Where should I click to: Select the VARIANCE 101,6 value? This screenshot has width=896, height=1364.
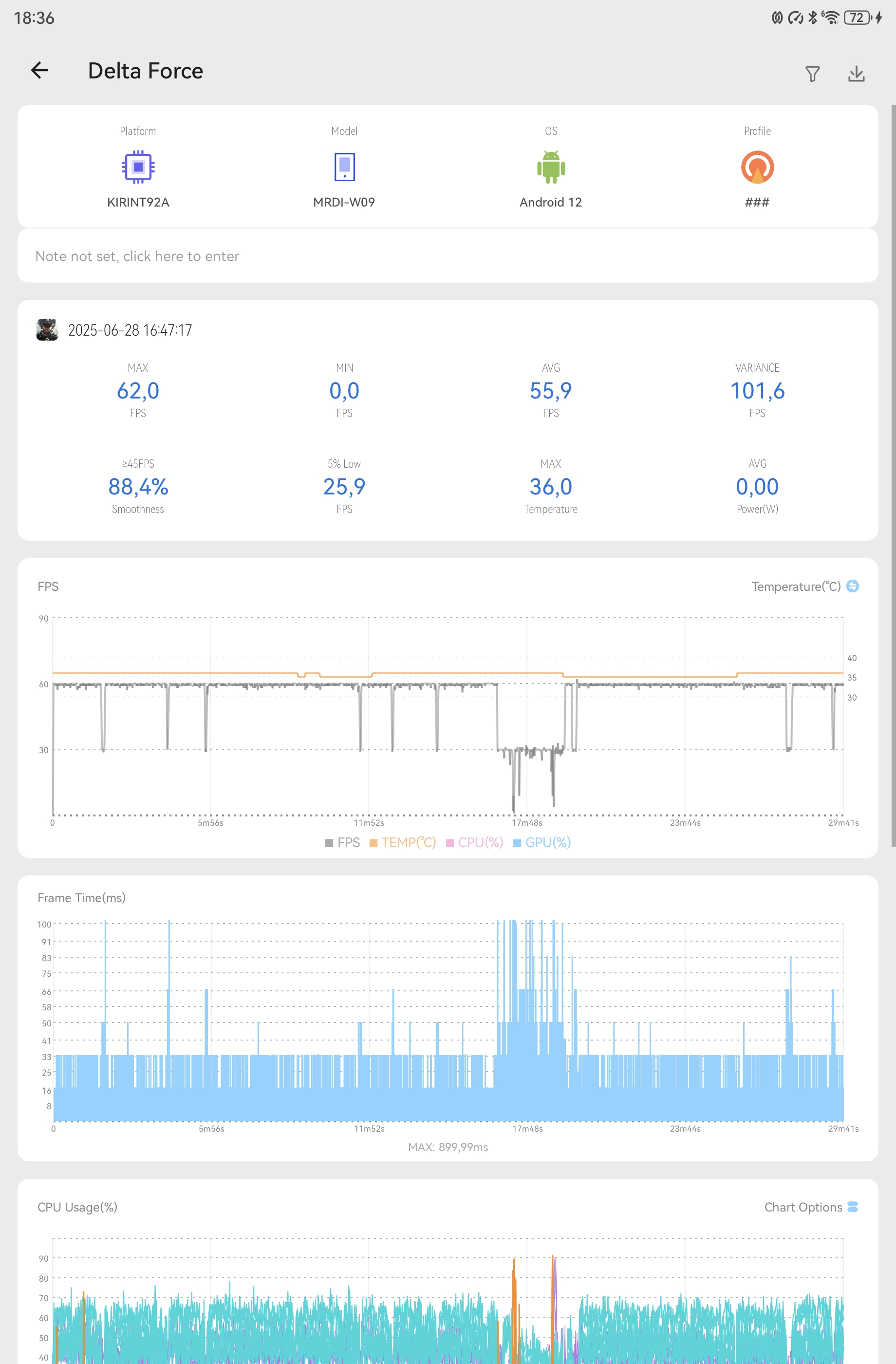click(757, 391)
